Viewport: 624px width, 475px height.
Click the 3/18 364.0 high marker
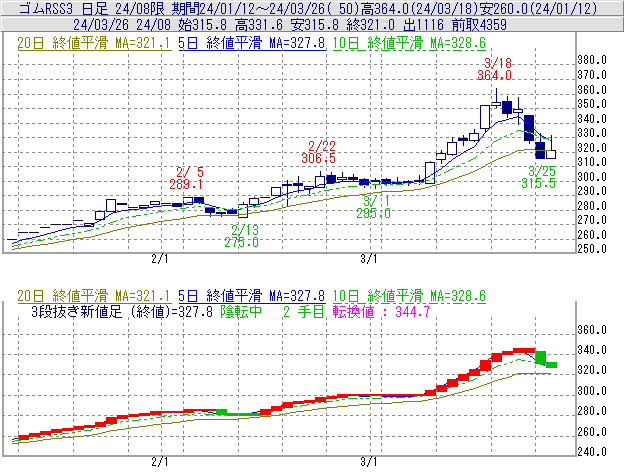[495, 69]
